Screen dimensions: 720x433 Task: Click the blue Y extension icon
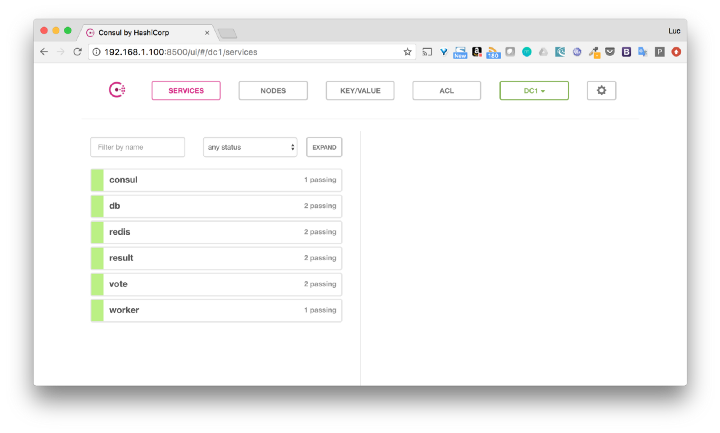(444, 52)
